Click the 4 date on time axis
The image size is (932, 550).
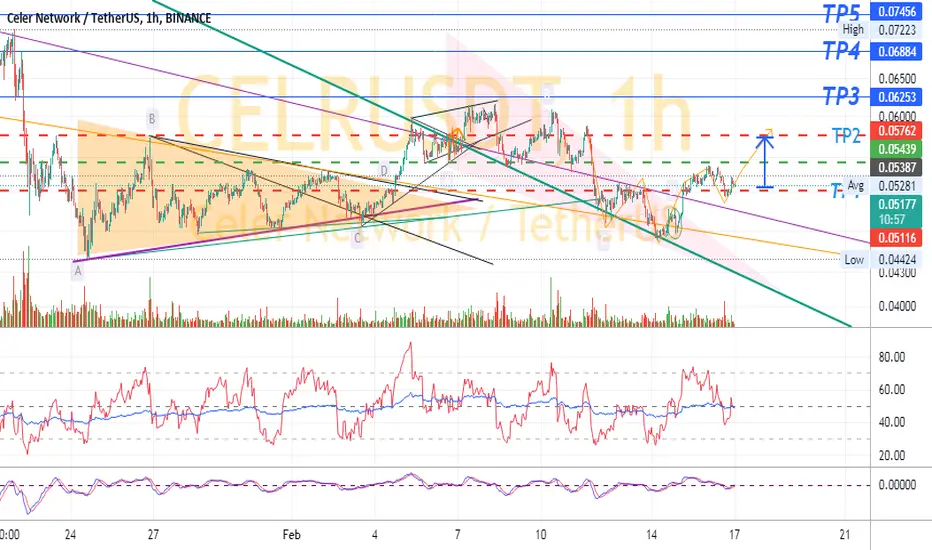click(374, 535)
